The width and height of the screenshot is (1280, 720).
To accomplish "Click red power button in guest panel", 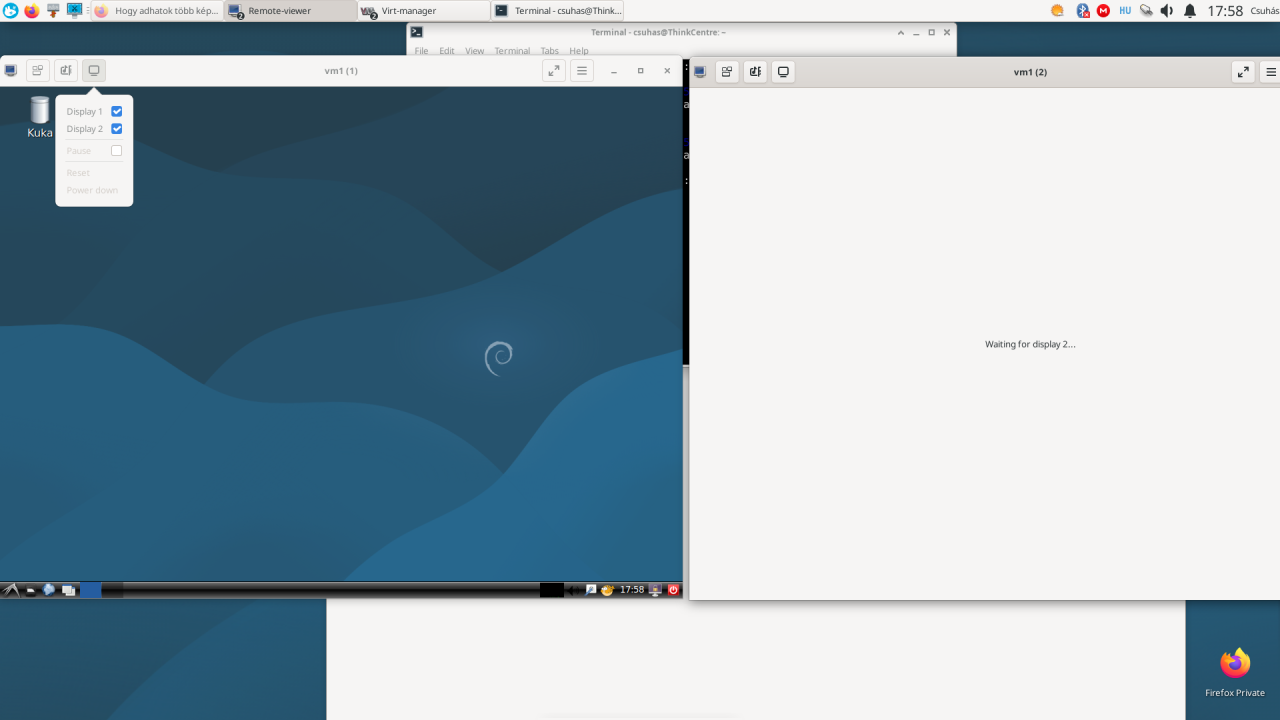I will (673, 590).
